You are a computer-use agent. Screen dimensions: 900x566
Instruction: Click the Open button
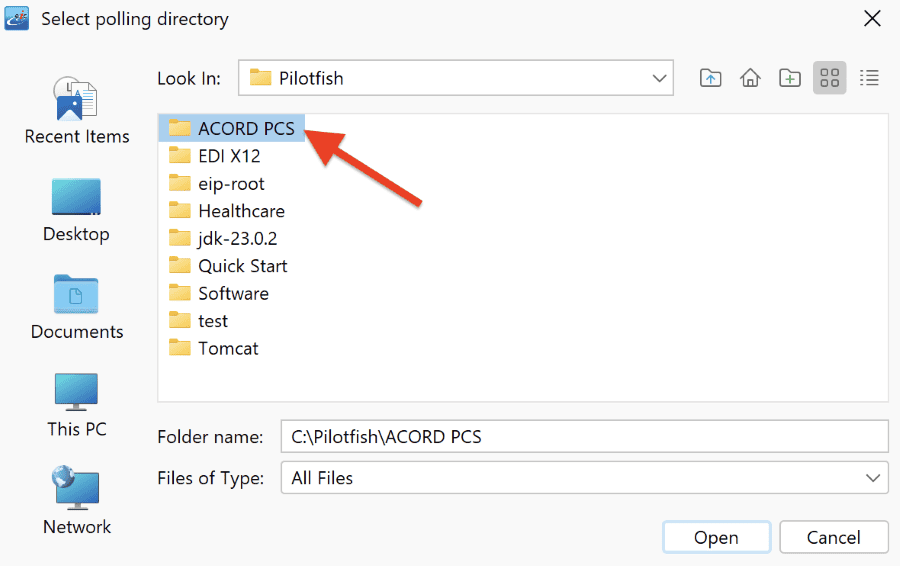tap(716, 537)
